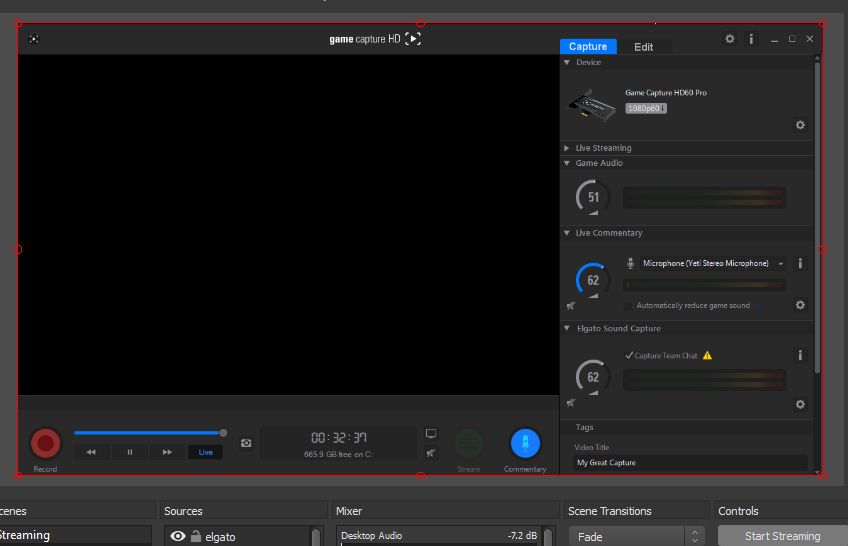Select the Streaming scene in OBS
Screen dimensions: 848x546
pos(76,535)
